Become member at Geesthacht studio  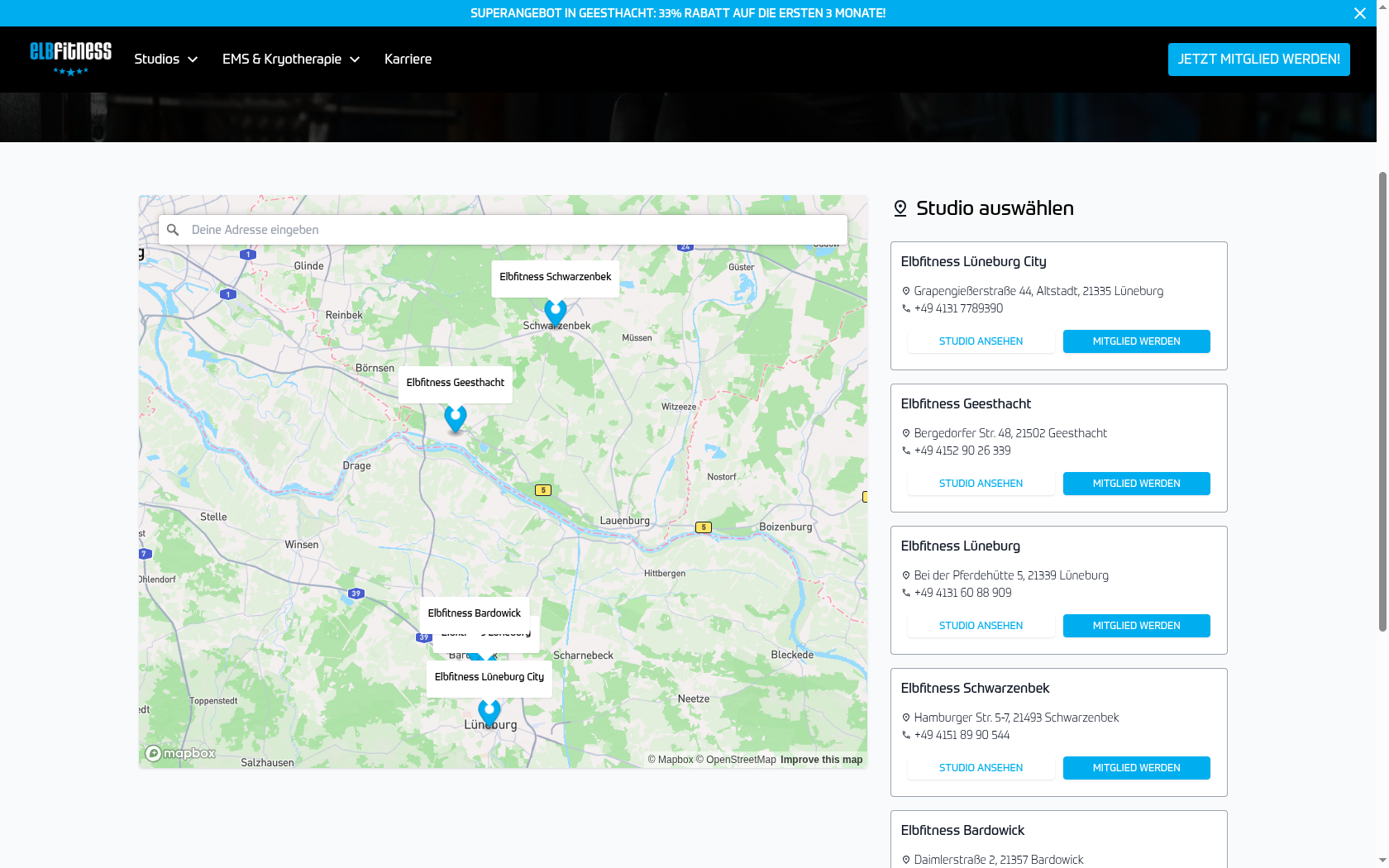coord(1137,484)
